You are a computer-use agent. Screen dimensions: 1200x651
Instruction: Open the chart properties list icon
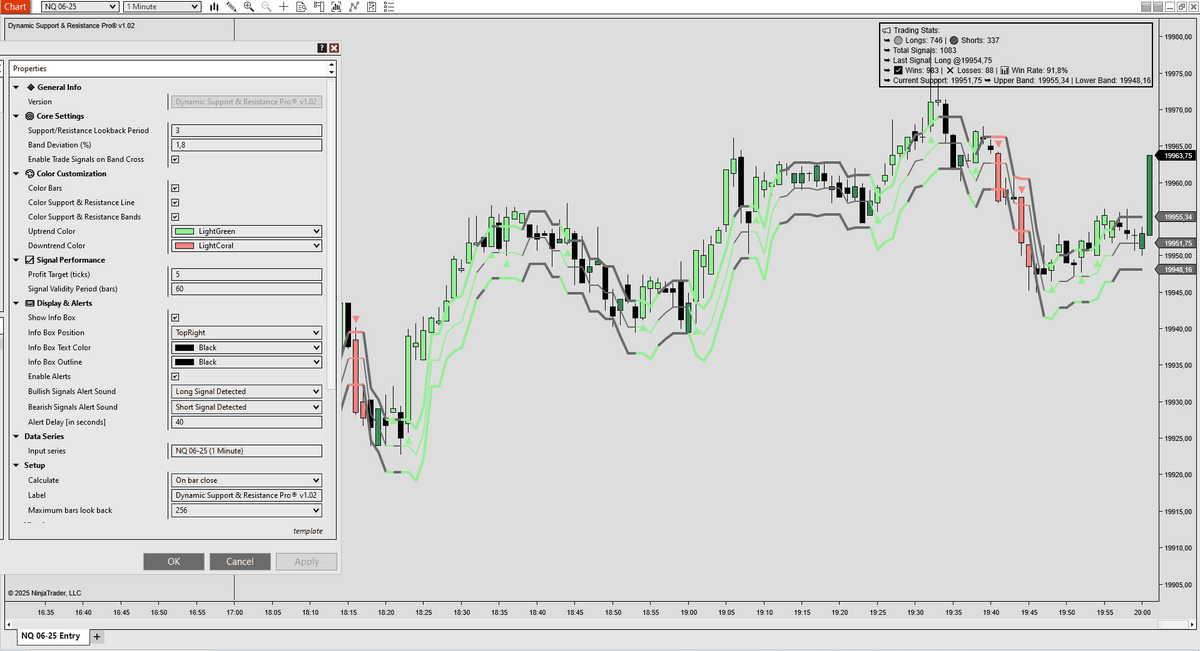coord(389,7)
